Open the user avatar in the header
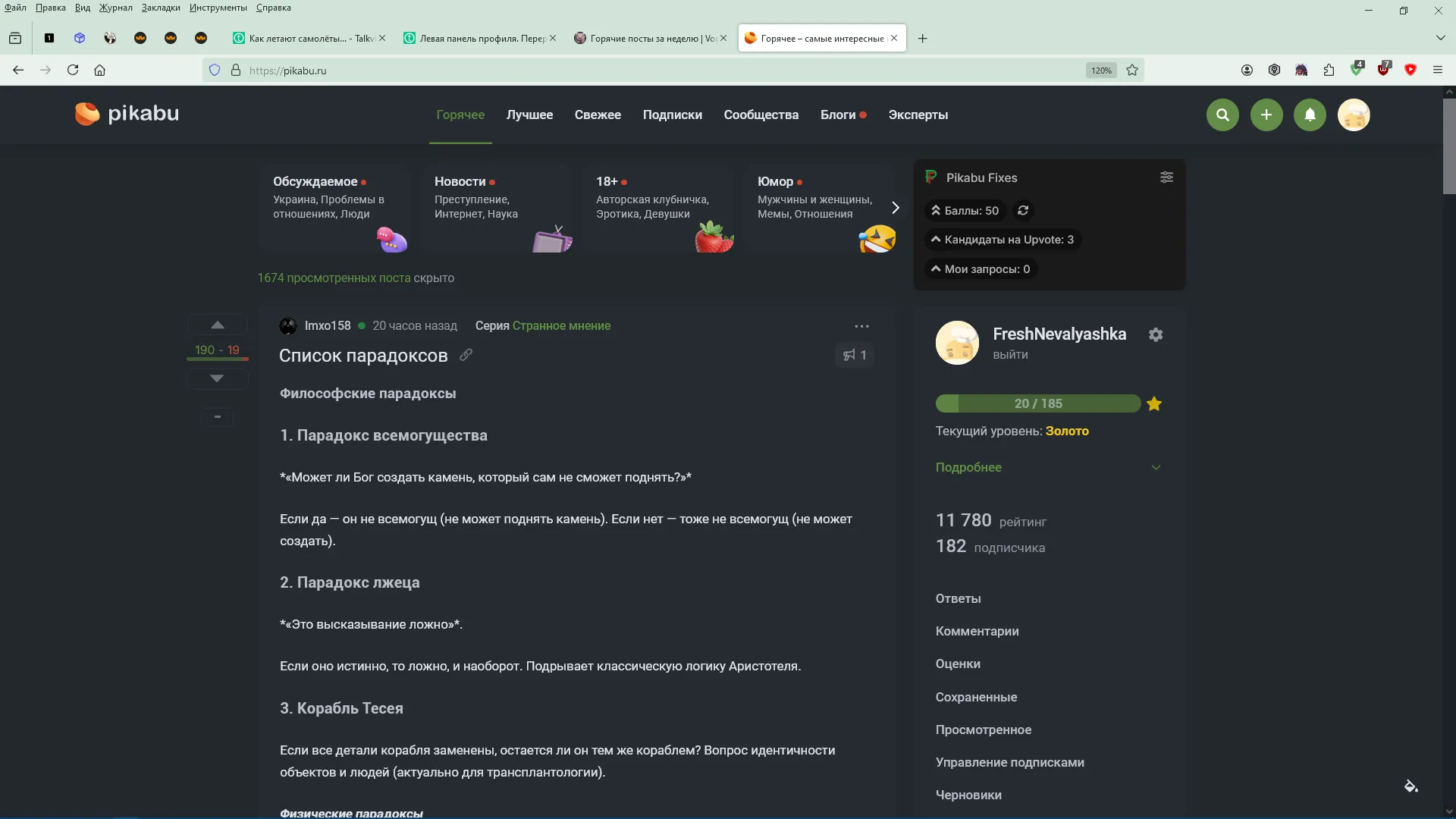The height and width of the screenshot is (819, 1456). click(1354, 115)
